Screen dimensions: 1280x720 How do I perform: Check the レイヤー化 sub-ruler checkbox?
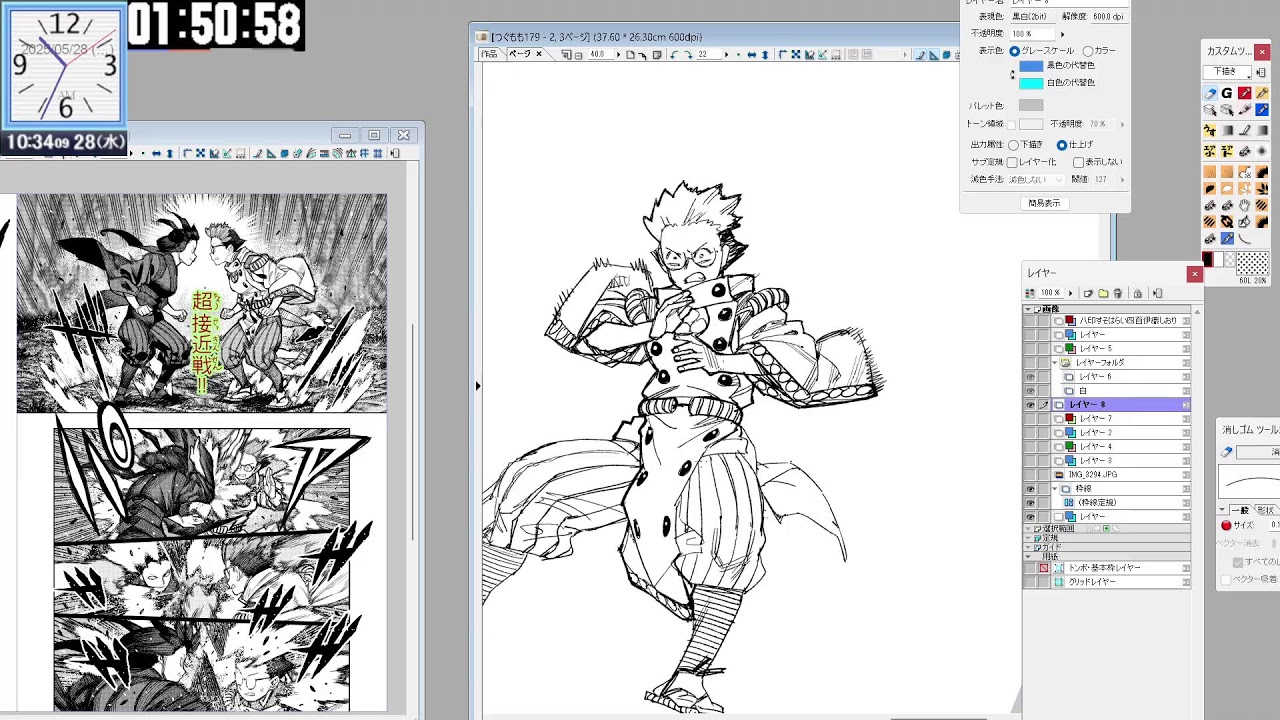click(x=1012, y=162)
